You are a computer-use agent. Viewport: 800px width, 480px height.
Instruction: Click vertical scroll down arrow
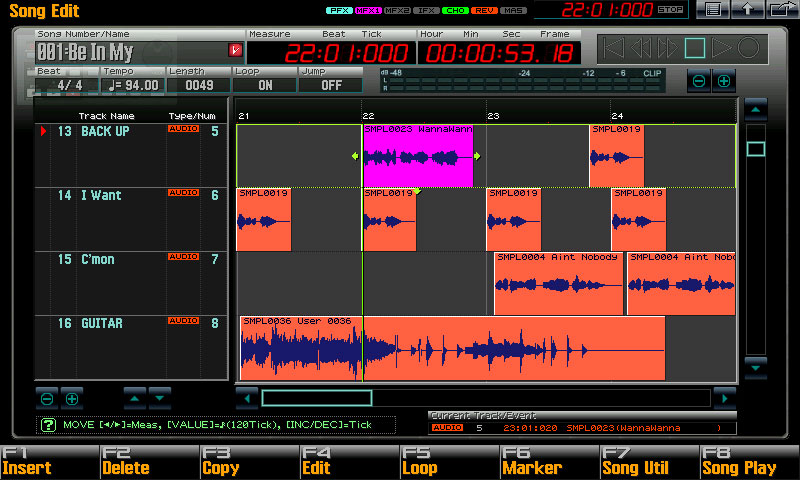756,368
